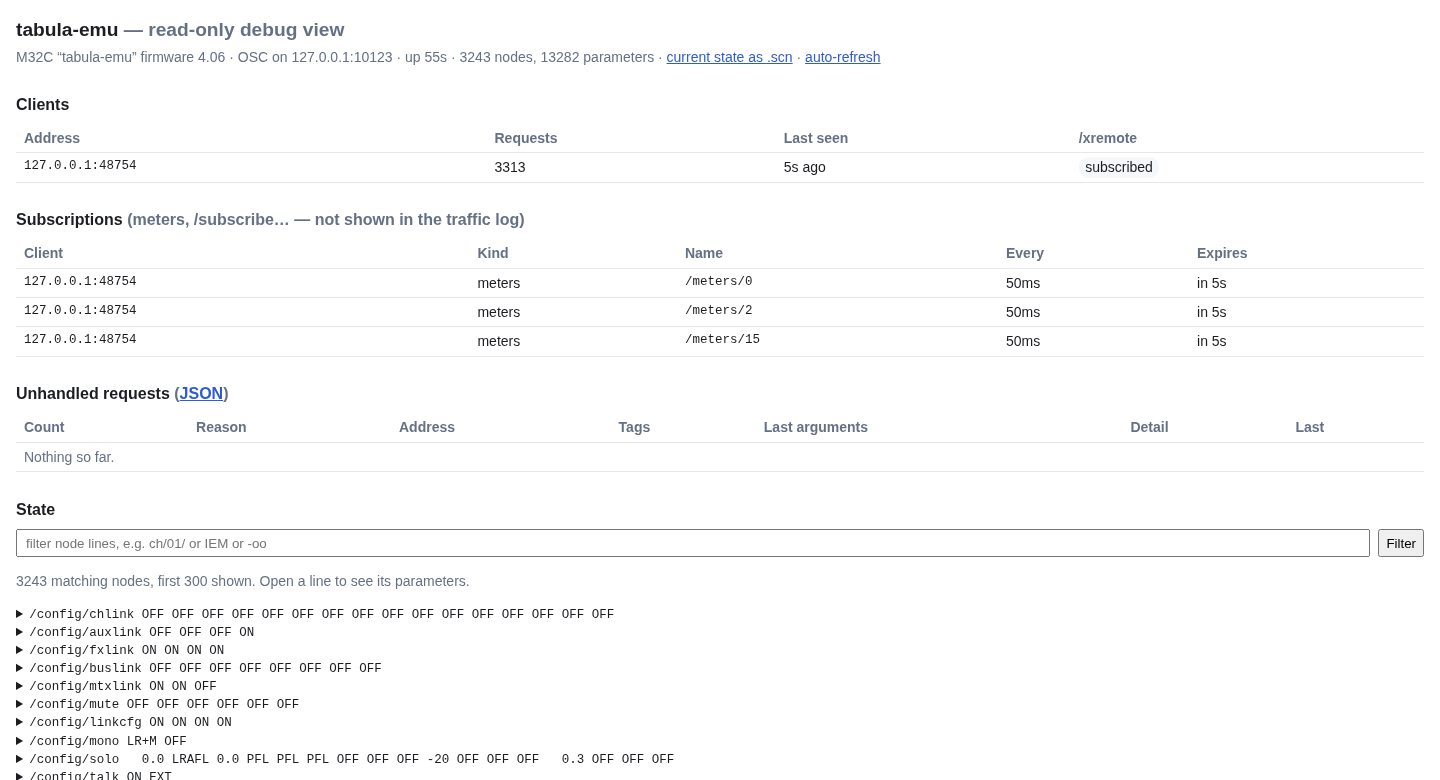Enable auto-refresh link
Image resolution: width=1440 pixels, height=780 pixels.
[x=843, y=57]
